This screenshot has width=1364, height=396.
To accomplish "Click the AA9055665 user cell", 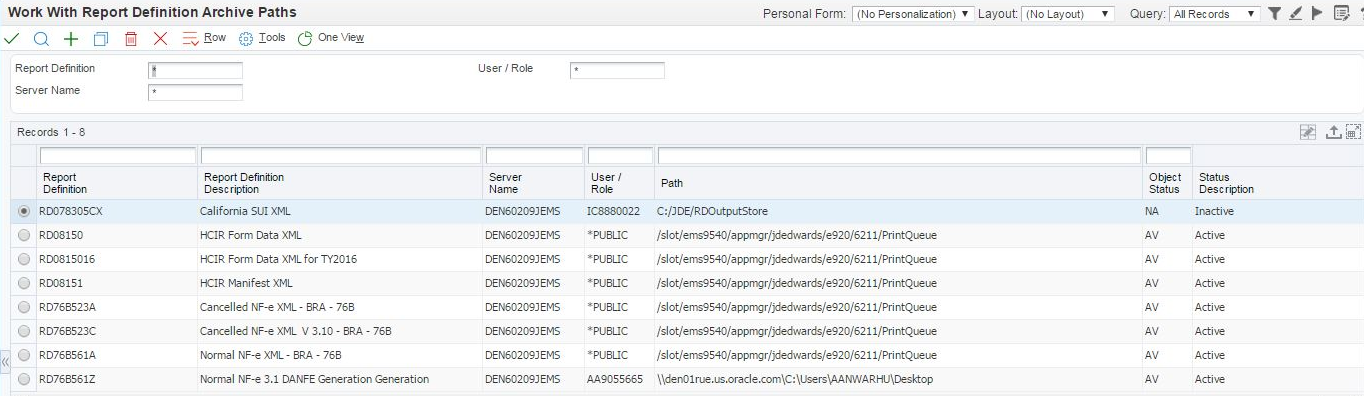I will click(614, 379).
